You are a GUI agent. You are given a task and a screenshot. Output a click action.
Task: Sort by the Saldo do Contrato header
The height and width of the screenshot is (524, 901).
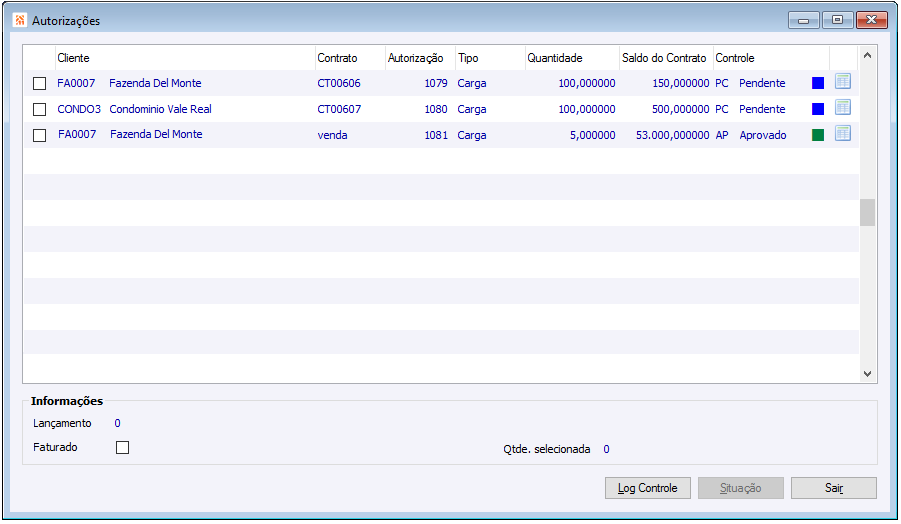pyautogui.click(x=667, y=58)
